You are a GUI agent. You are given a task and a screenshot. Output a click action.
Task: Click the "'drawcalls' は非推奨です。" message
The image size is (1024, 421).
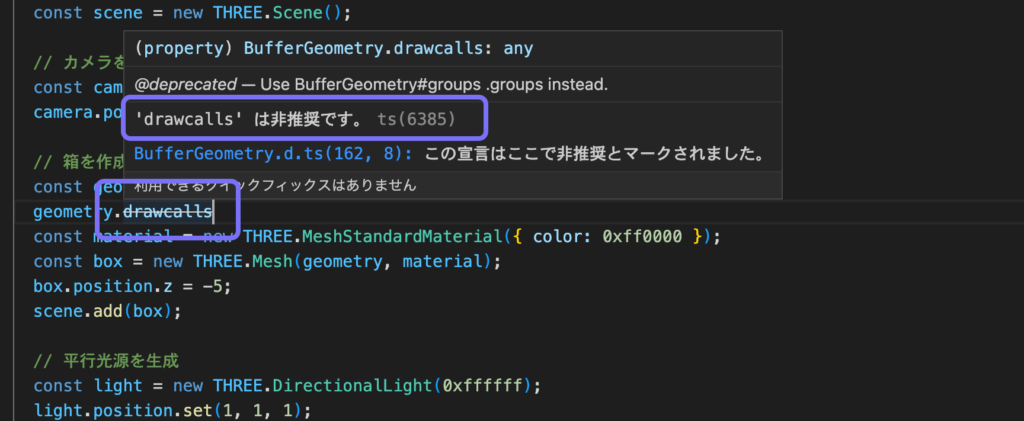point(251,119)
